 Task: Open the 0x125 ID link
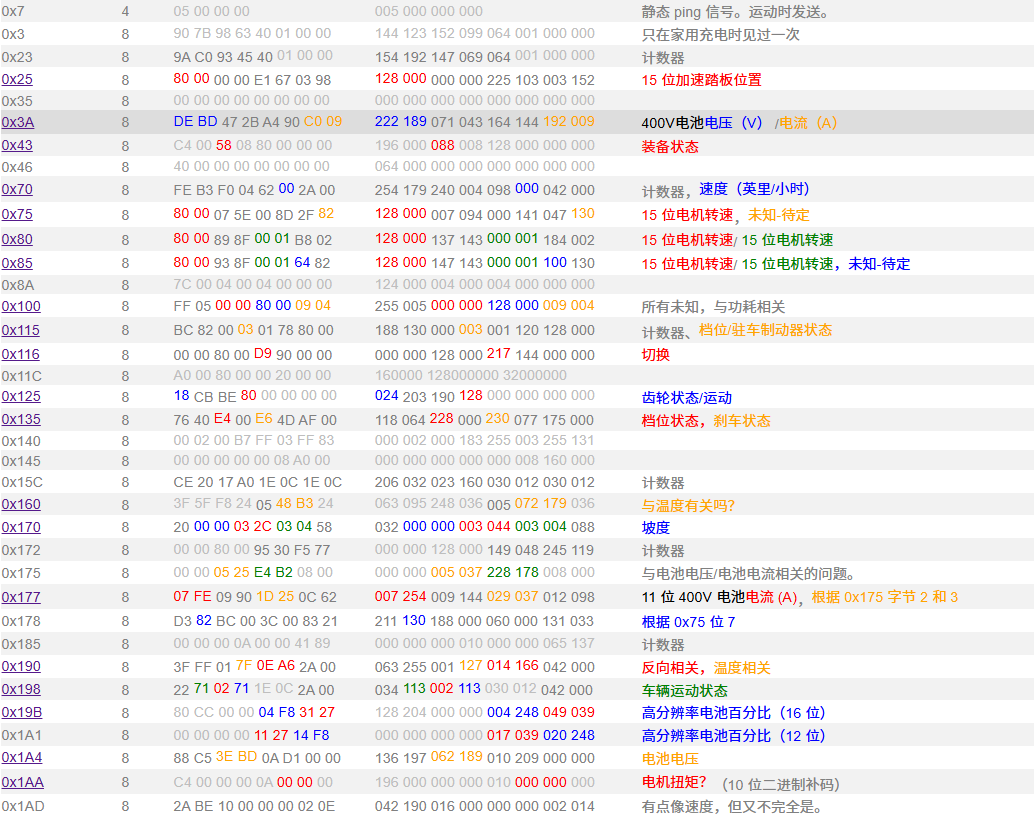pyautogui.click(x=21, y=396)
